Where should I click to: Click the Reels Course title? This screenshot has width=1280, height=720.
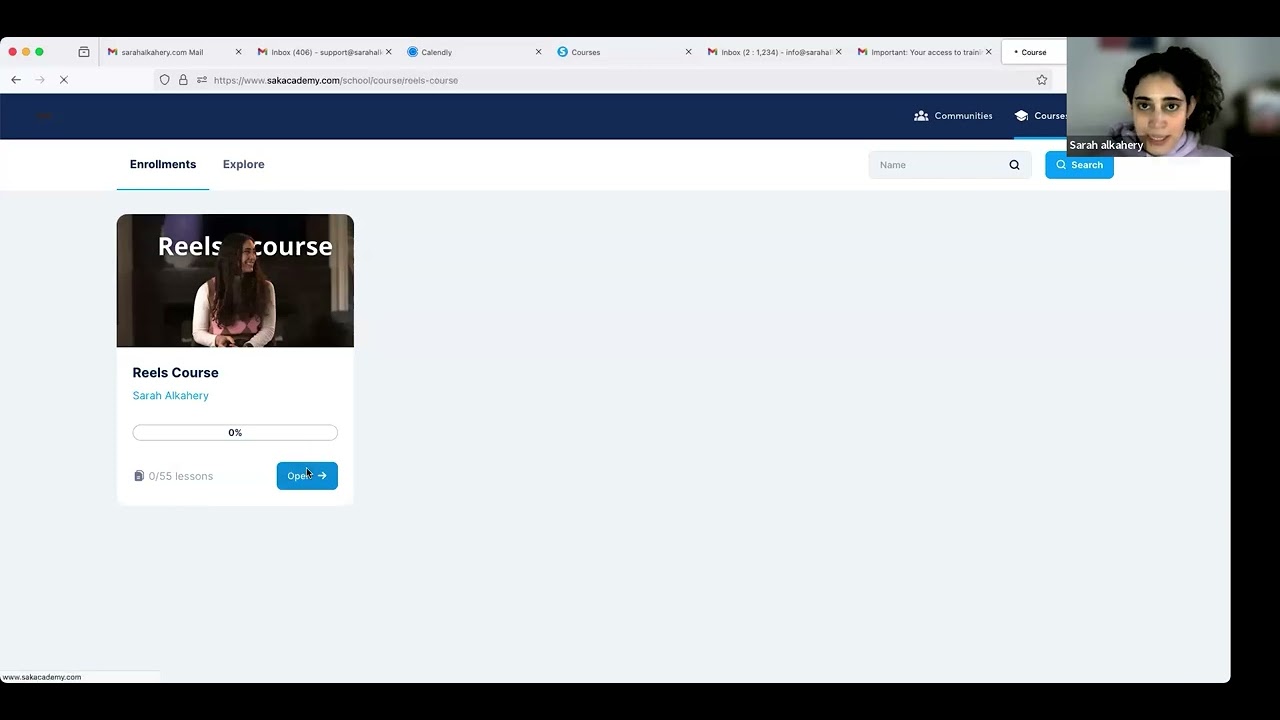175,373
